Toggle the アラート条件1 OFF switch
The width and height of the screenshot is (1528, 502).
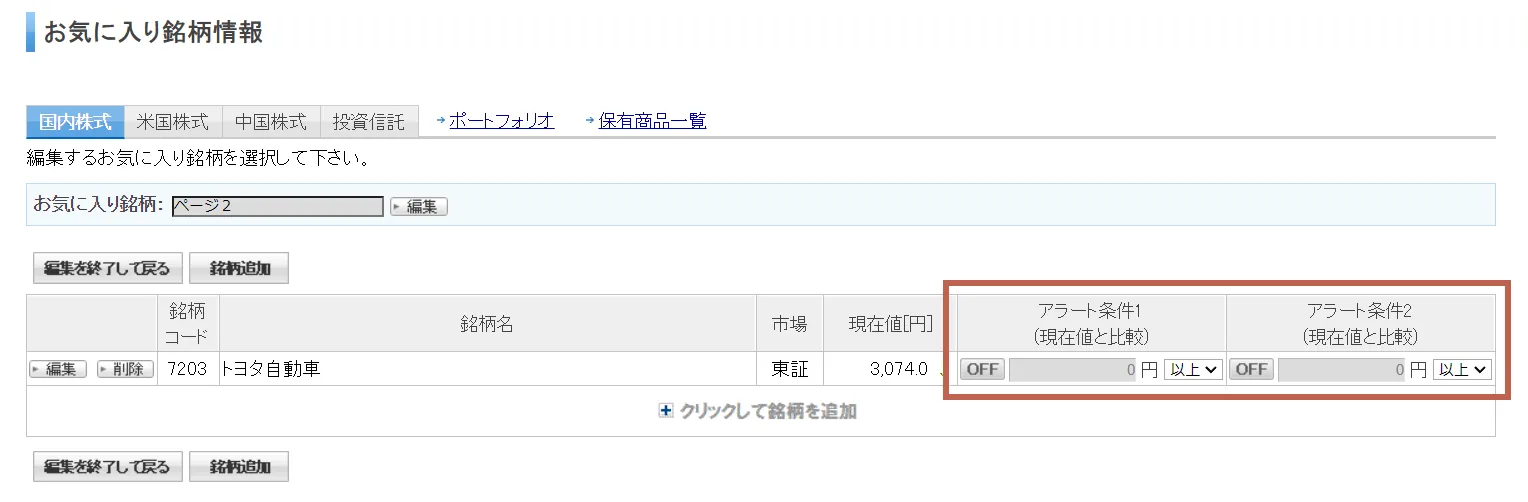pos(983,369)
